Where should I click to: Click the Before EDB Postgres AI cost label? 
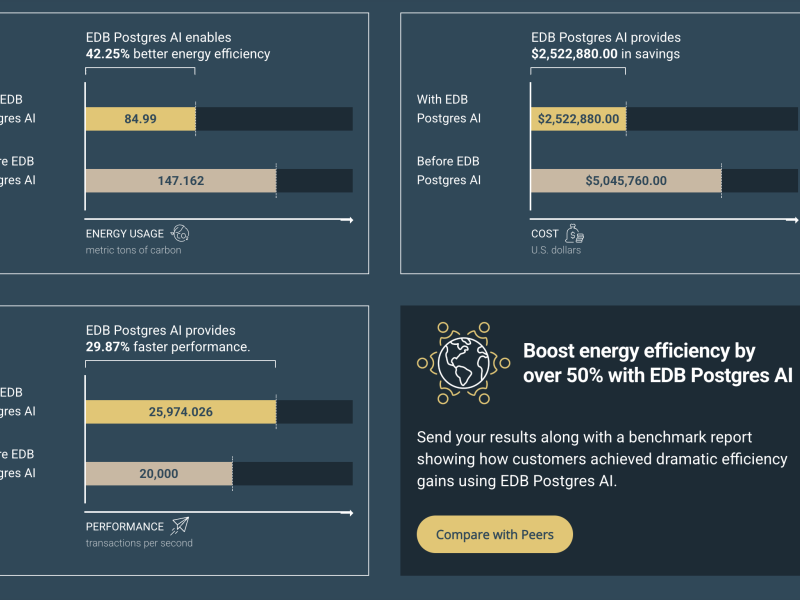(x=448, y=171)
